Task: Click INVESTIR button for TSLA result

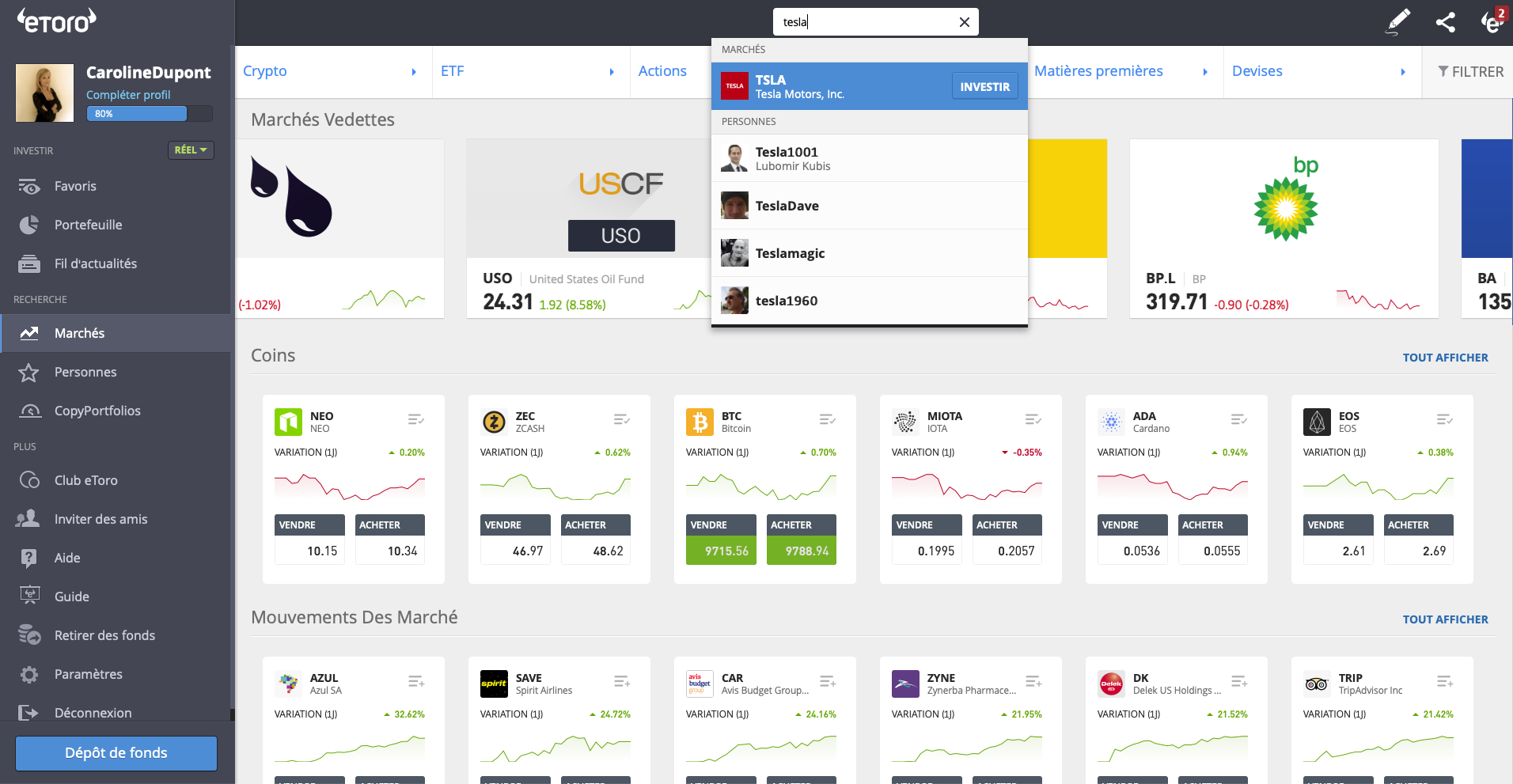Action: coord(984,86)
